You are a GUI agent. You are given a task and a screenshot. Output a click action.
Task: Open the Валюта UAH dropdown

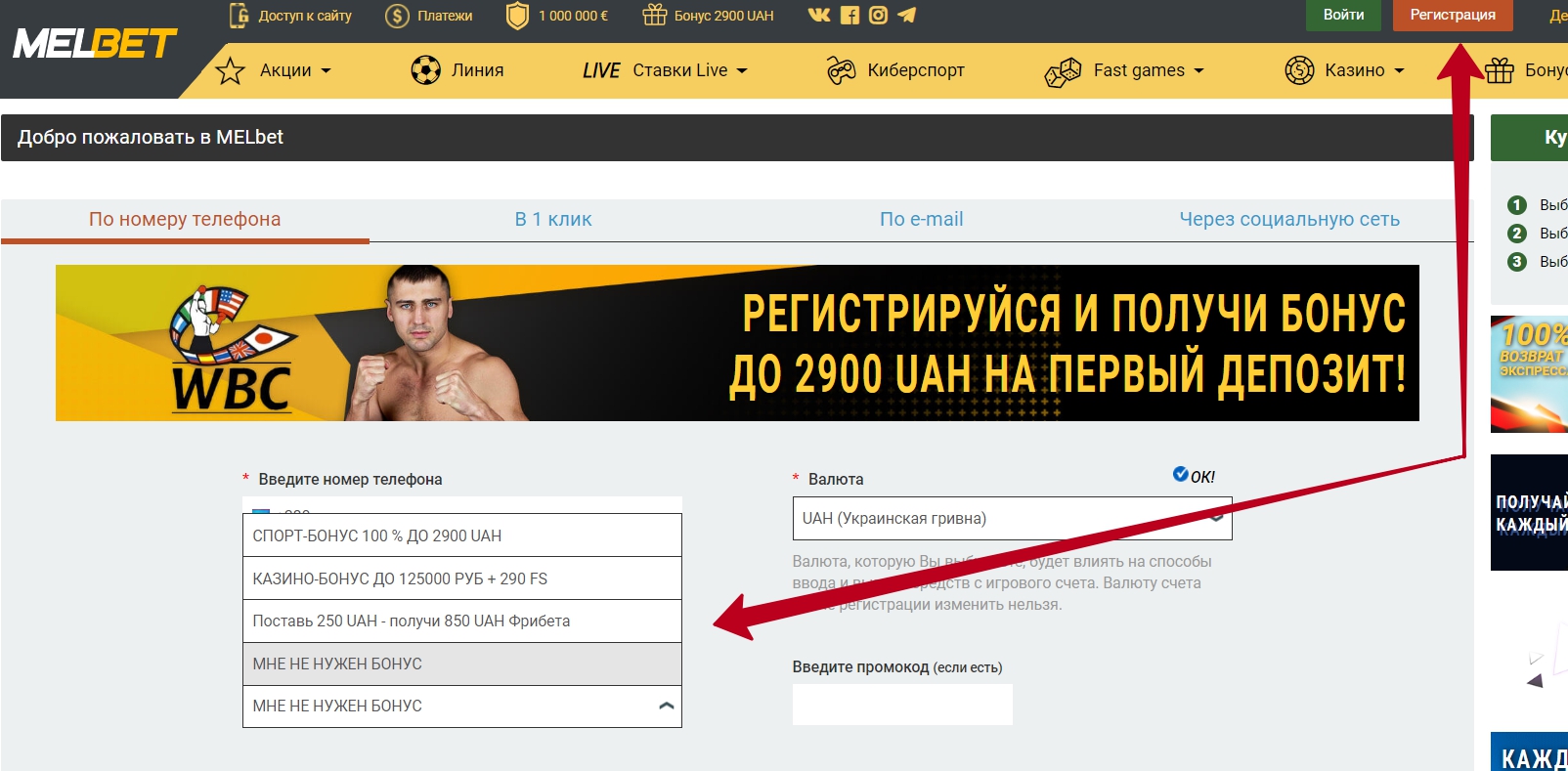tap(1012, 519)
